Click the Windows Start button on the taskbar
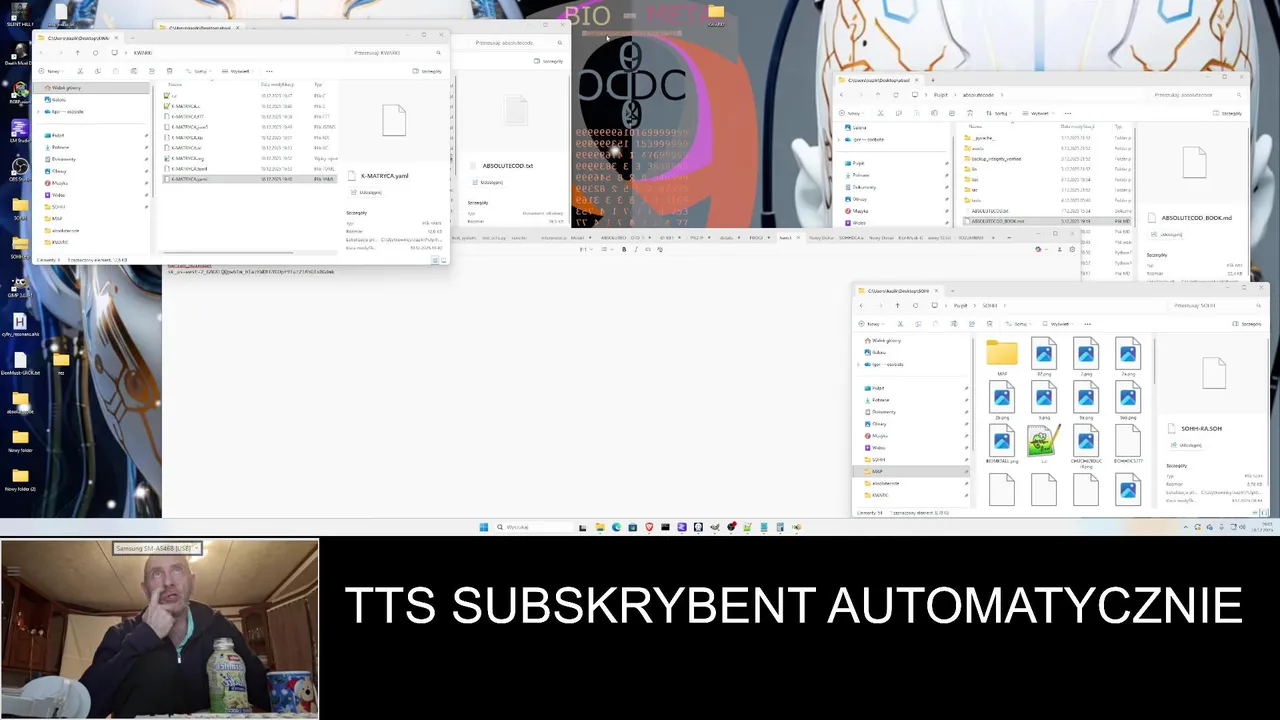The image size is (1280, 720). (484, 527)
